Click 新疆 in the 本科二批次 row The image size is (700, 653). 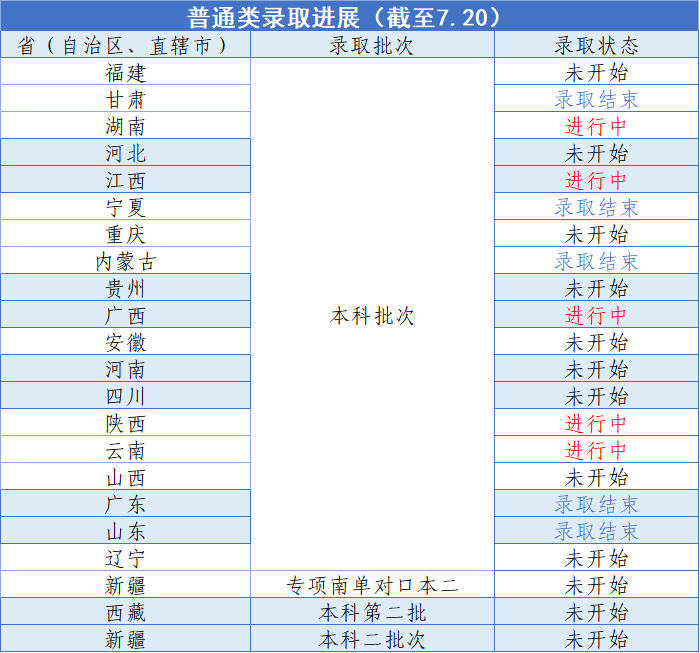click(125, 638)
